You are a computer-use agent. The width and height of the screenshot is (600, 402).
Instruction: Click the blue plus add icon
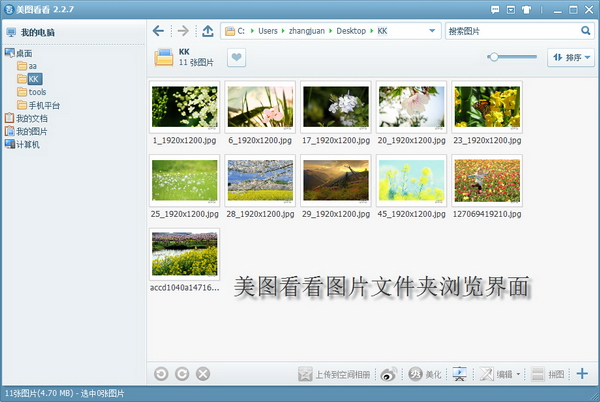582,374
